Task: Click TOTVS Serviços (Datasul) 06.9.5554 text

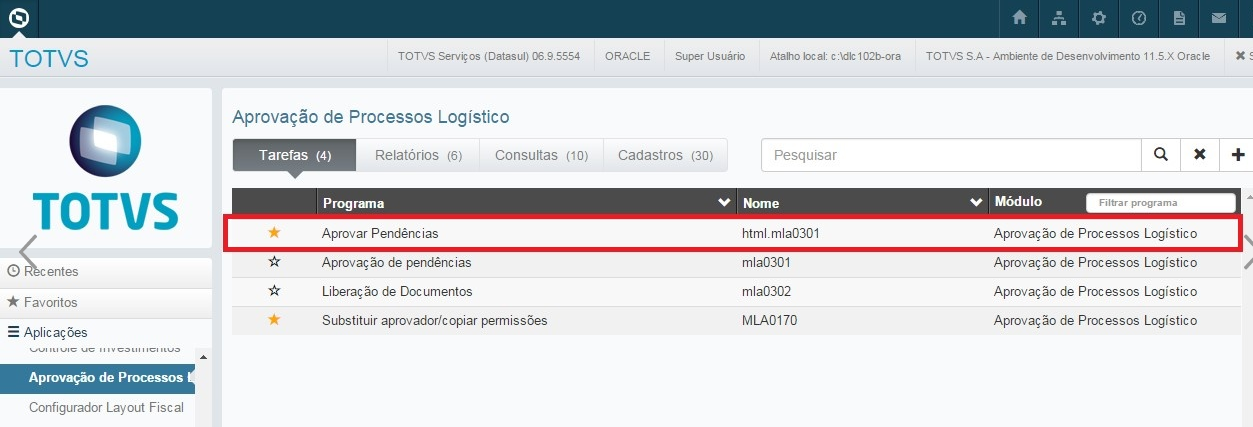Action: pyautogui.click(x=488, y=56)
